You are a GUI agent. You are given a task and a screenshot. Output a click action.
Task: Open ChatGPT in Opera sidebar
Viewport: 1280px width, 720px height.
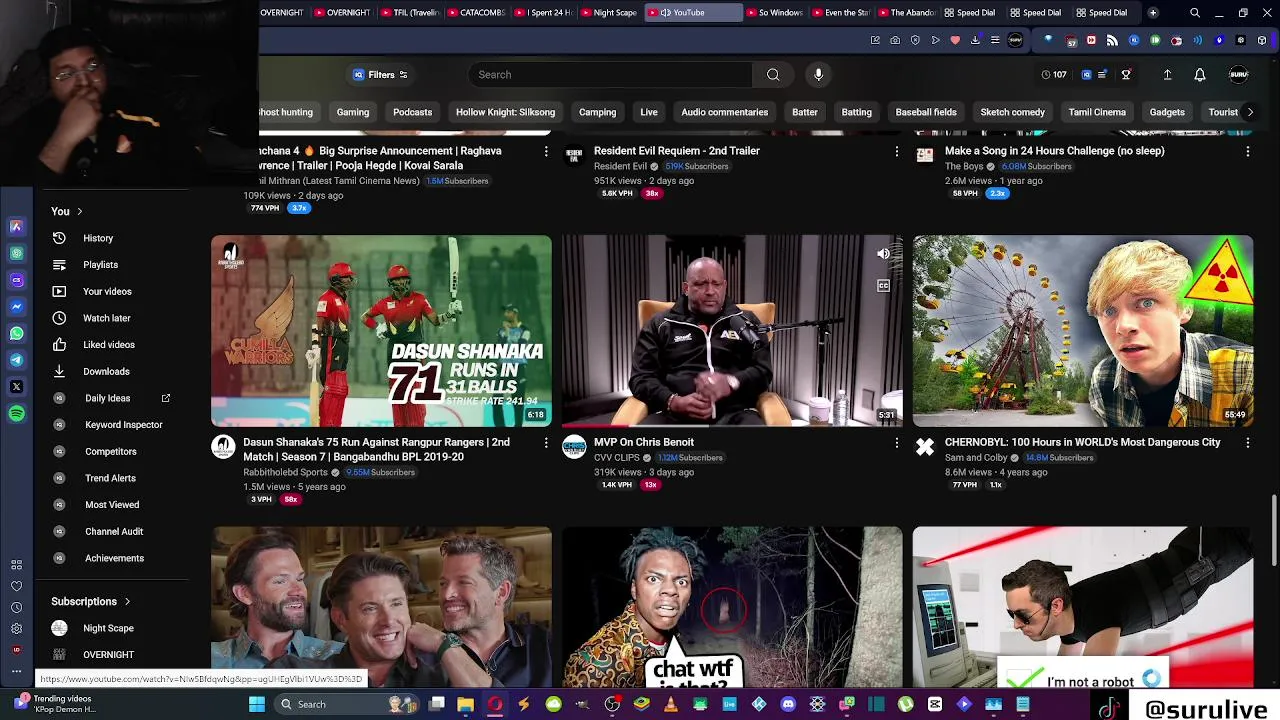click(16, 253)
